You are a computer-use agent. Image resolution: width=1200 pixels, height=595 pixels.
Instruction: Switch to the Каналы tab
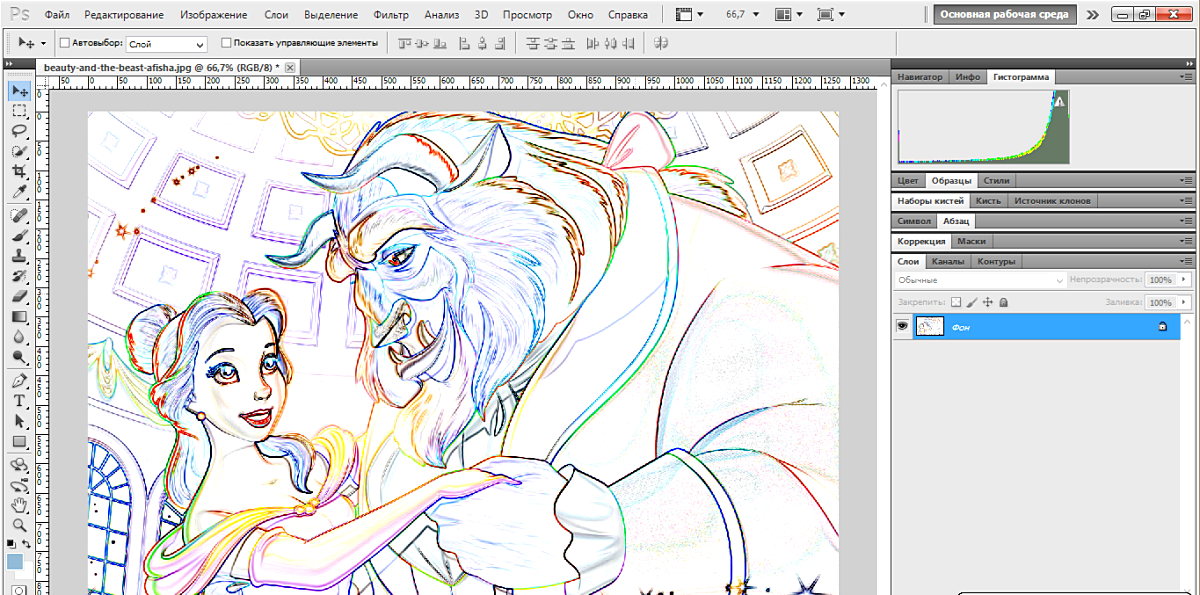946,261
